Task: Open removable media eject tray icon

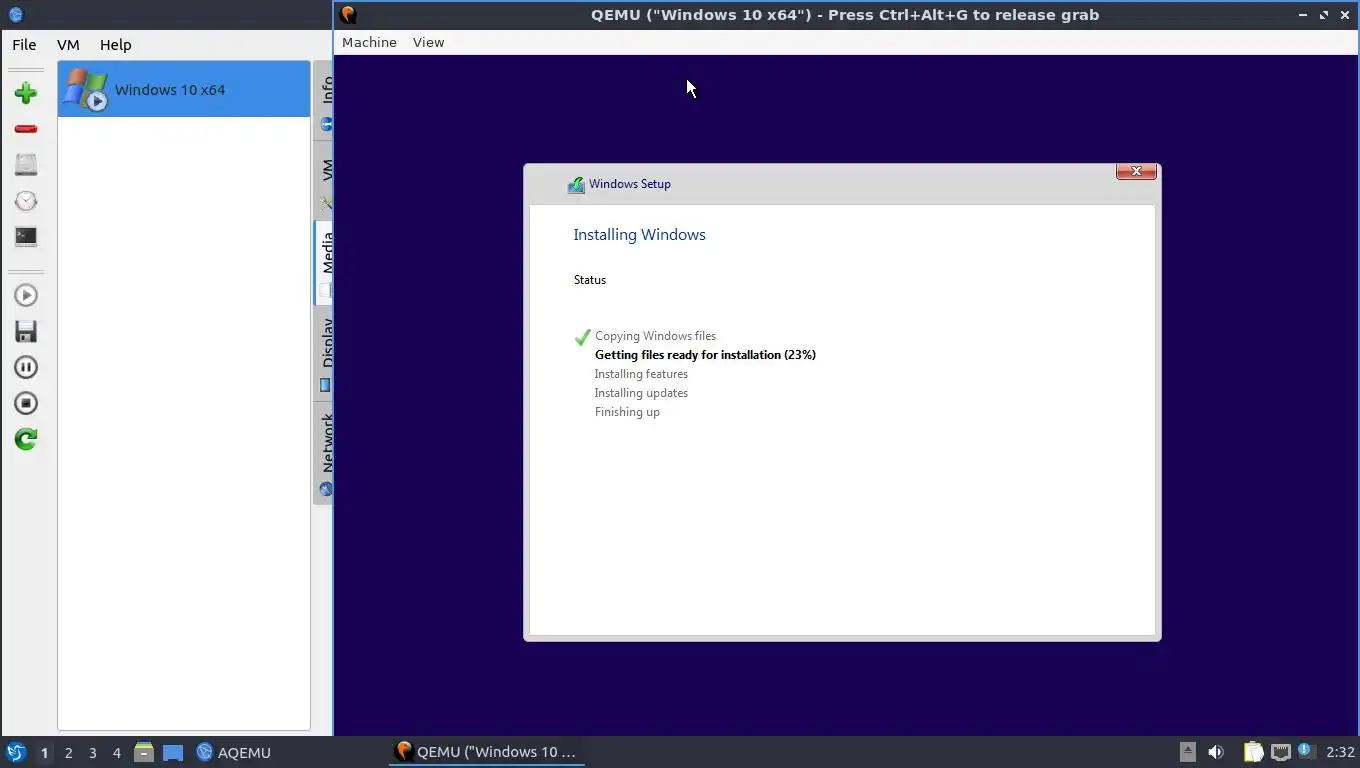Action: [x=1187, y=752]
